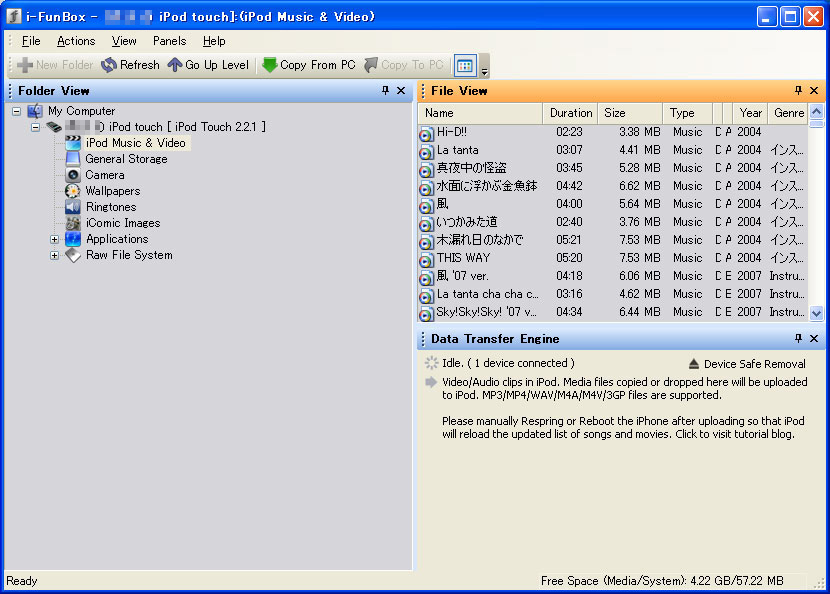
Task: Close the Folder View panel
Action: [401, 91]
